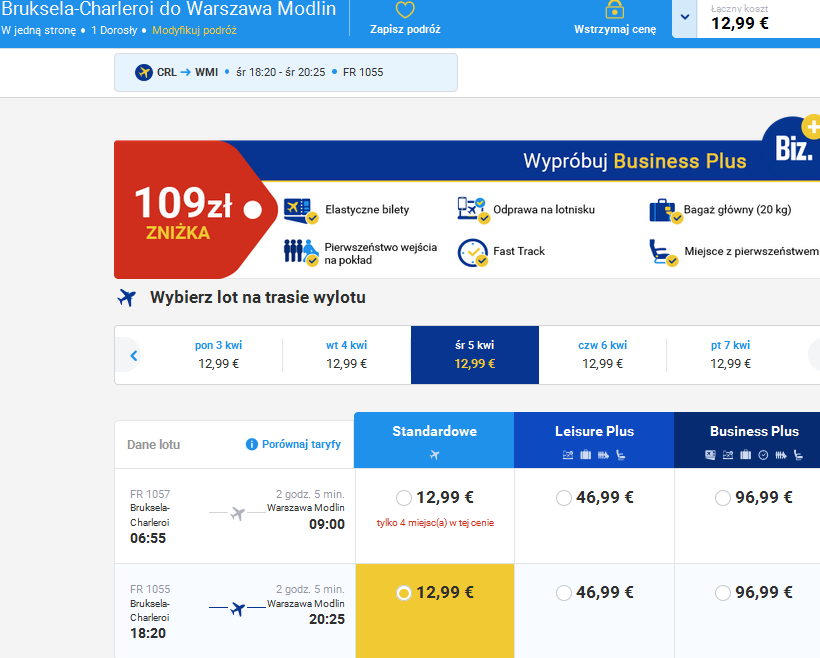Click Modyfikuj podróż link
The image size is (820, 658).
(195, 30)
